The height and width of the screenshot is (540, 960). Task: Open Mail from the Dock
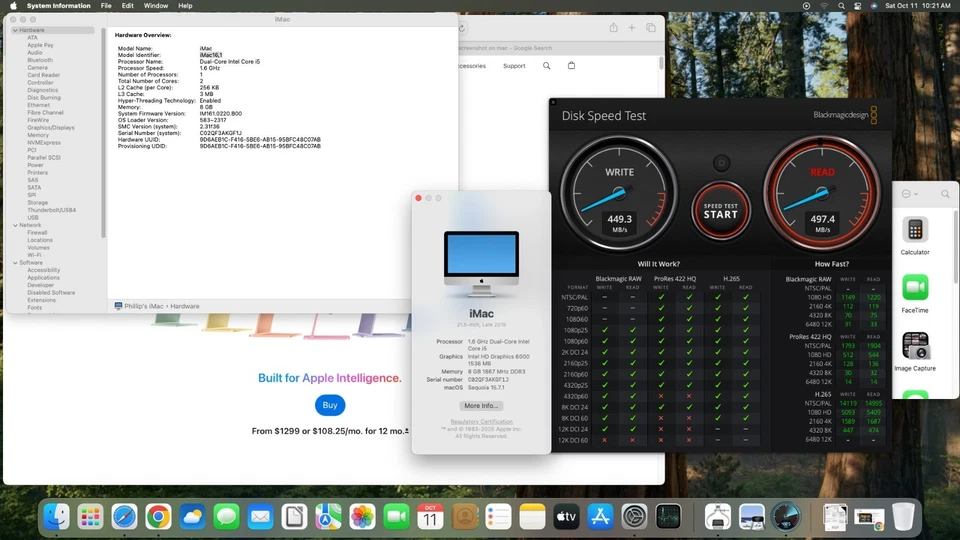260,517
